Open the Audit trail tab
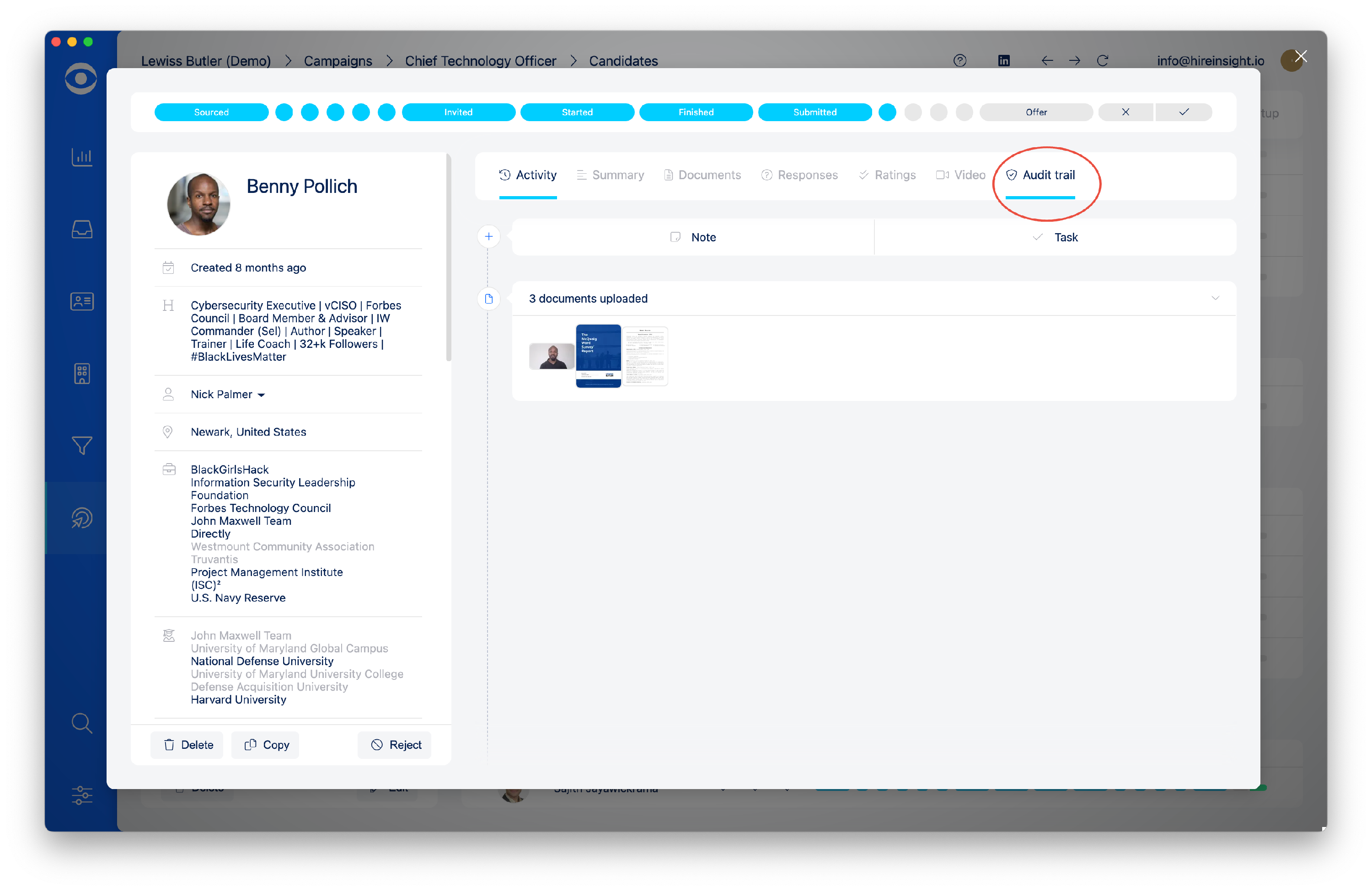 coord(1040,175)
